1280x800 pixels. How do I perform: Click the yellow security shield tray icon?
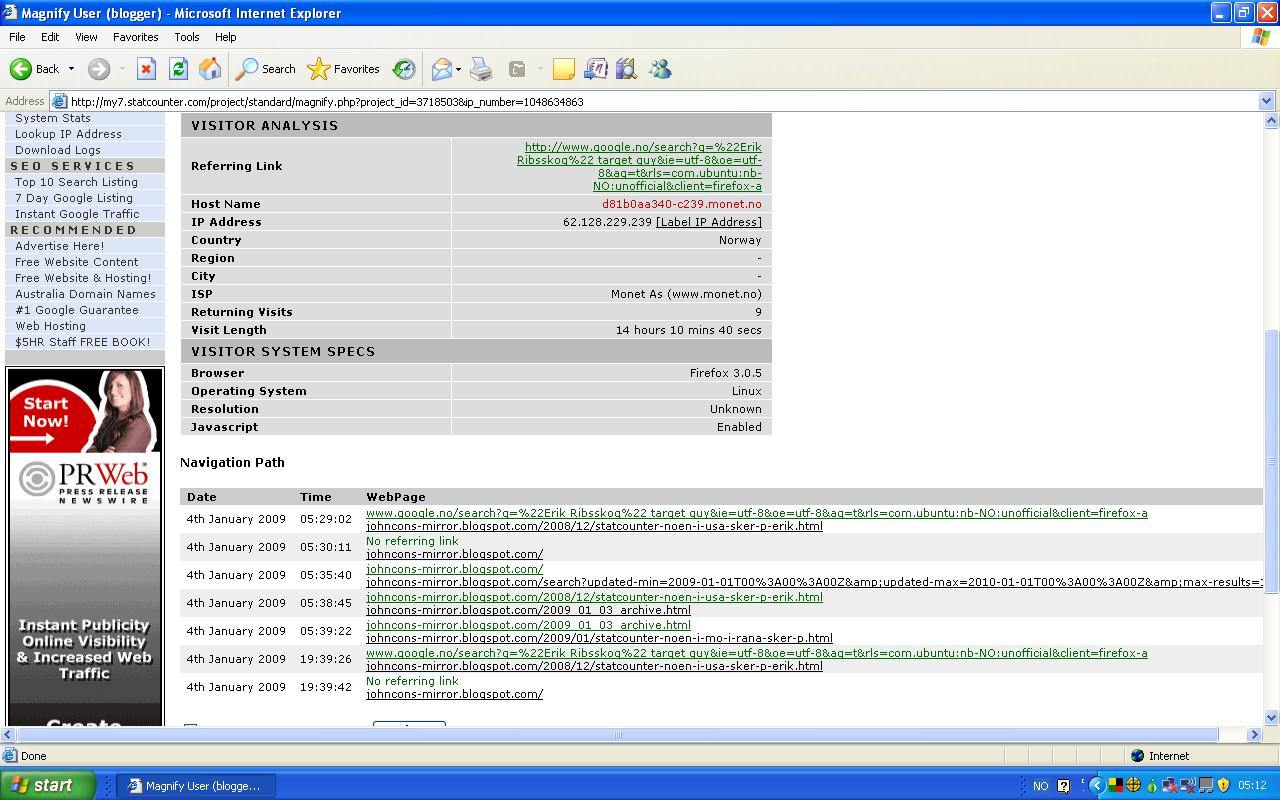click(1223, 786)
